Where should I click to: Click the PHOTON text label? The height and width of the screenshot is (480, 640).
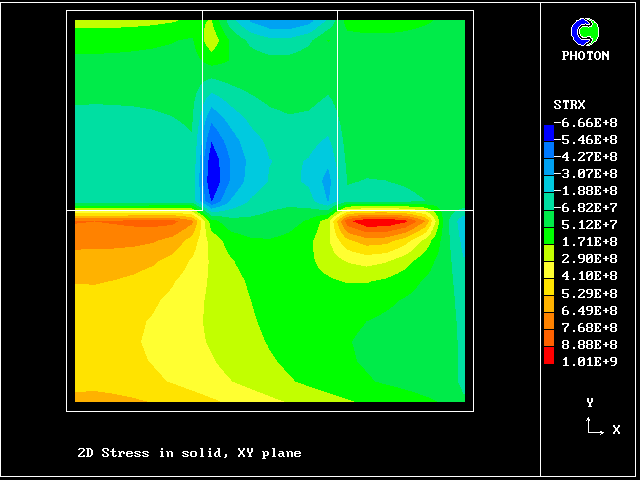(585, 56)
